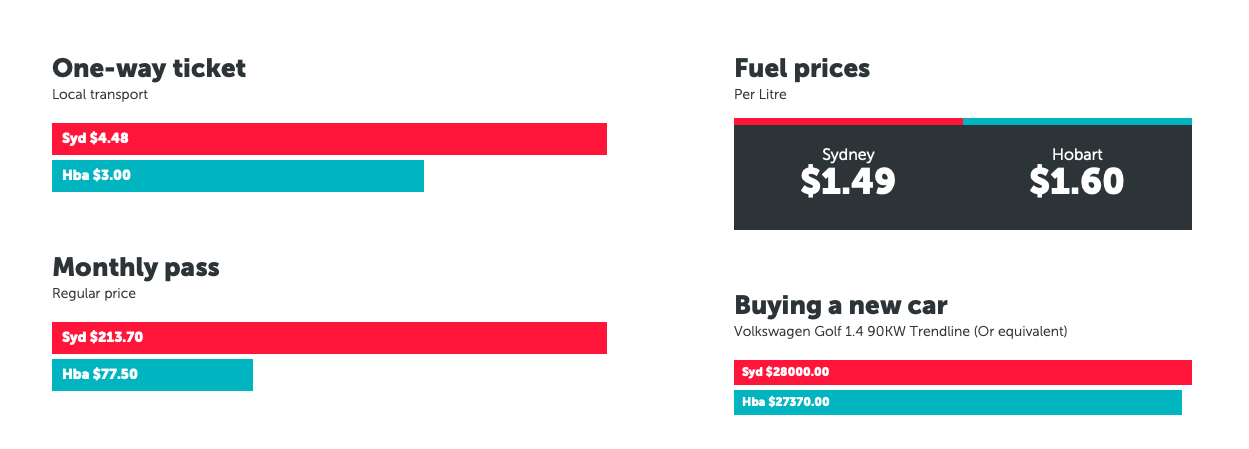Click the red Syd $28000.00 bar

tap(962, 372)
